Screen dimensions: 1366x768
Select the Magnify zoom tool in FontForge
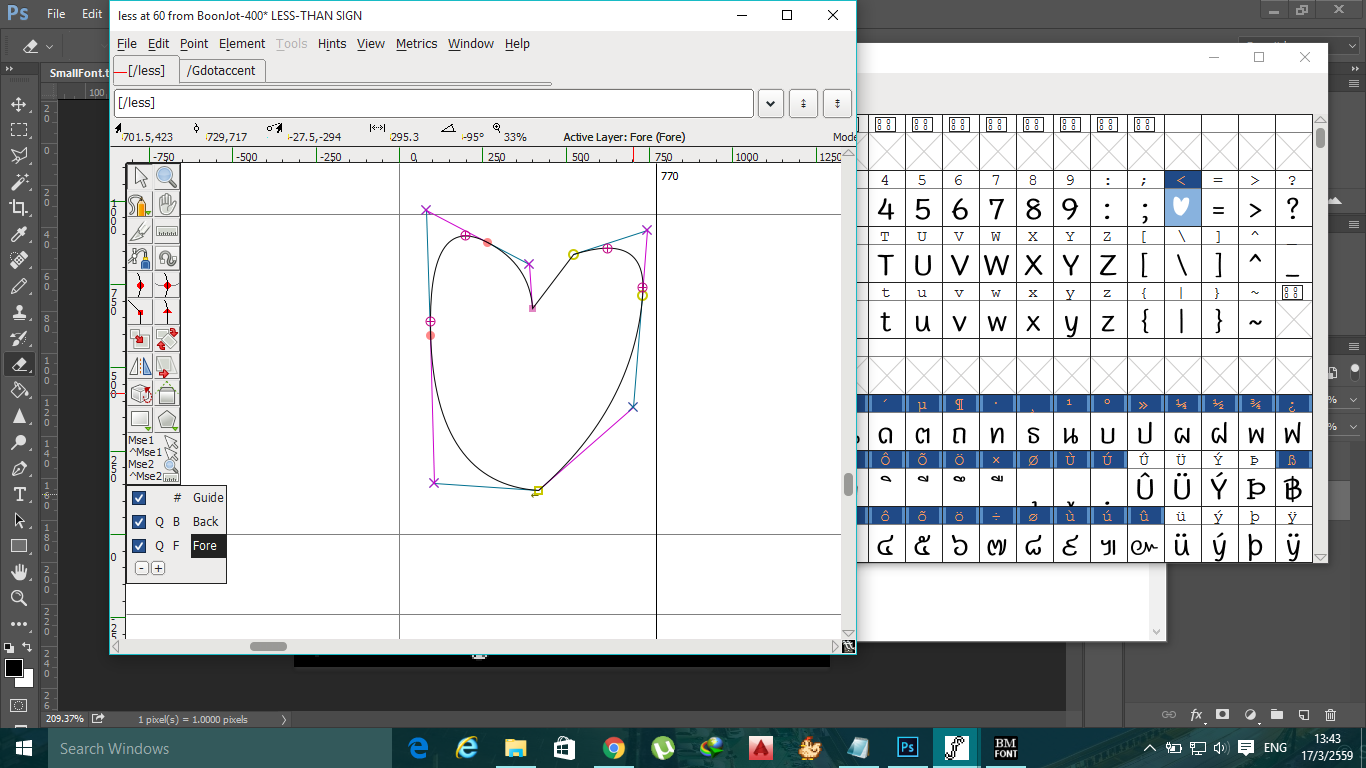pyautogui.click(x=167, y=178)
